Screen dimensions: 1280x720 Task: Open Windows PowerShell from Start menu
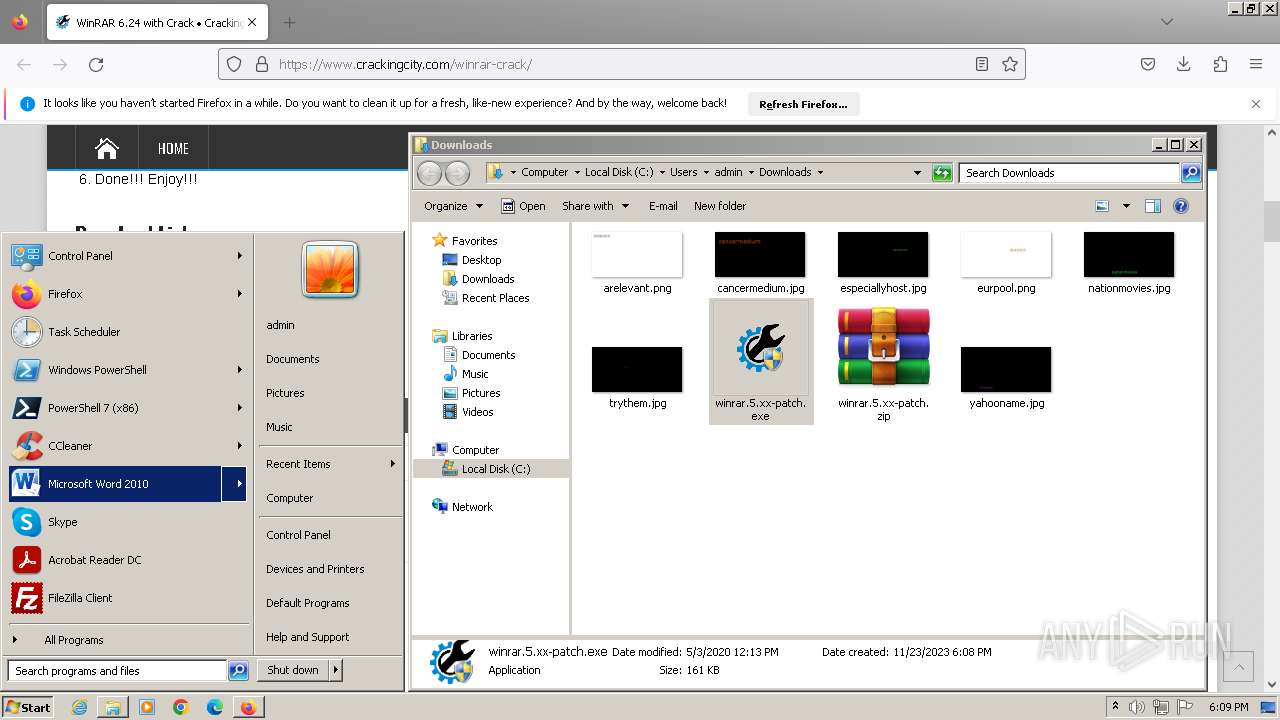(128, 370)
